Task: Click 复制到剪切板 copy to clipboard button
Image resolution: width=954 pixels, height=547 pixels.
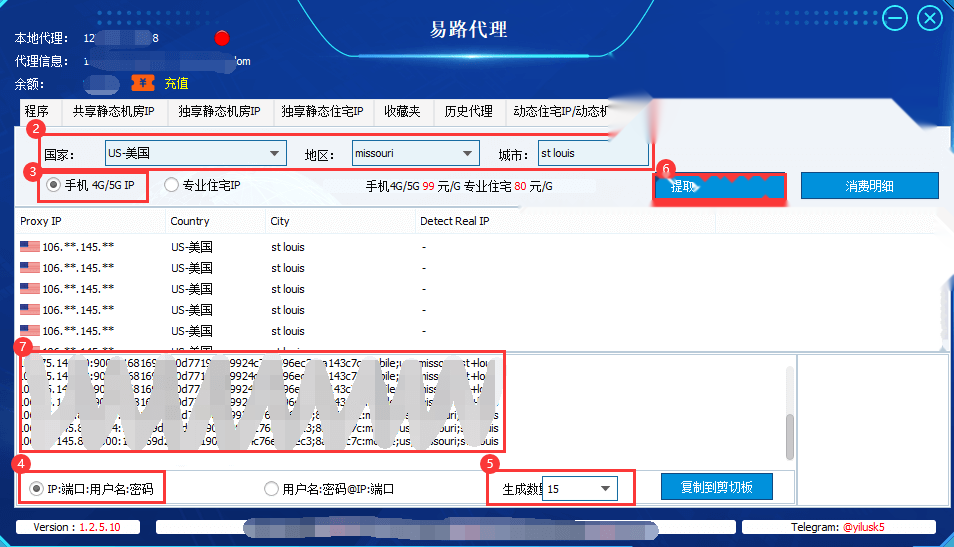Action: pos(717,487)
